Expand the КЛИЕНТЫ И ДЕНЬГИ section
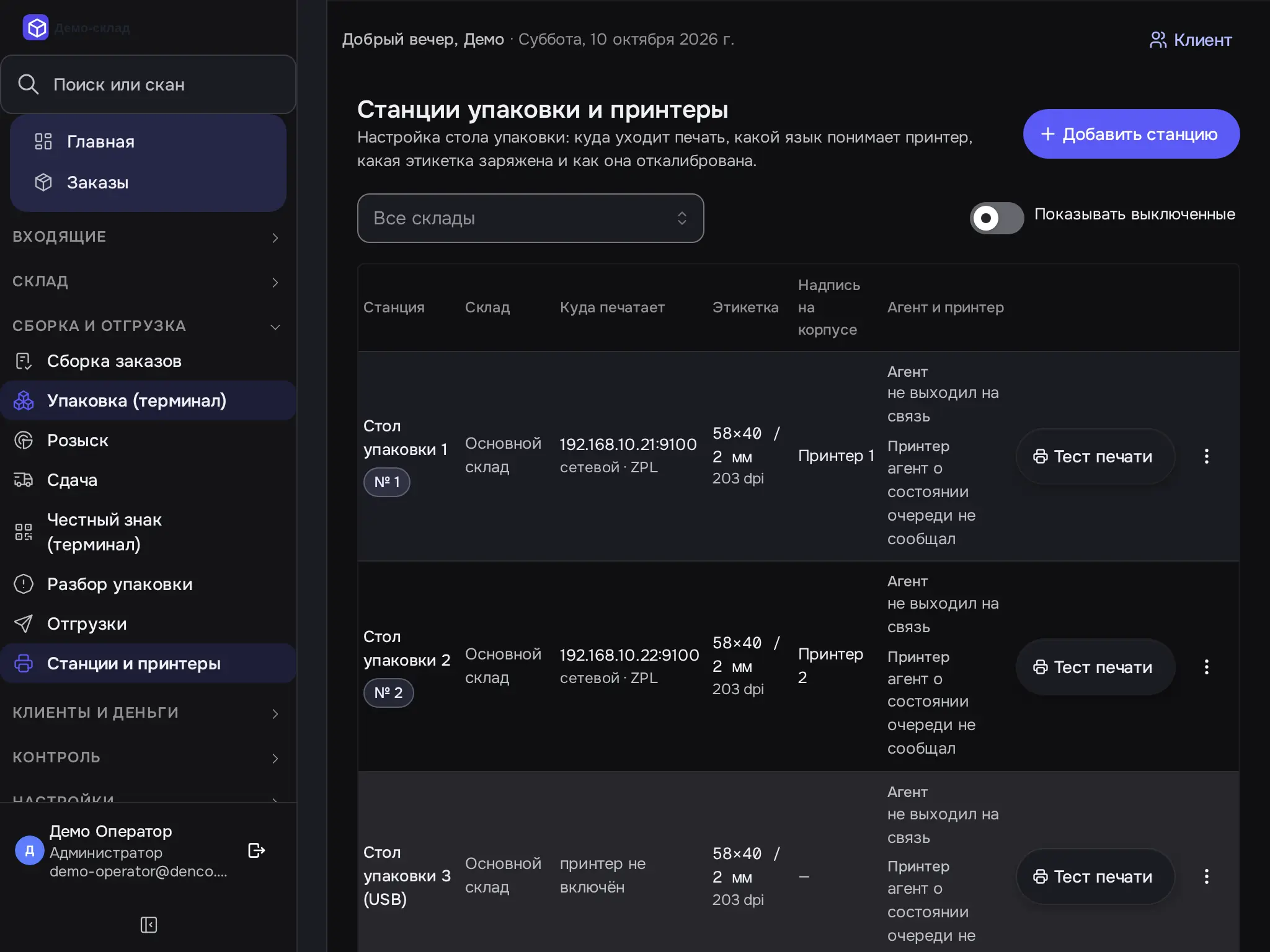 pyautogui.click(x=148, y=713)
